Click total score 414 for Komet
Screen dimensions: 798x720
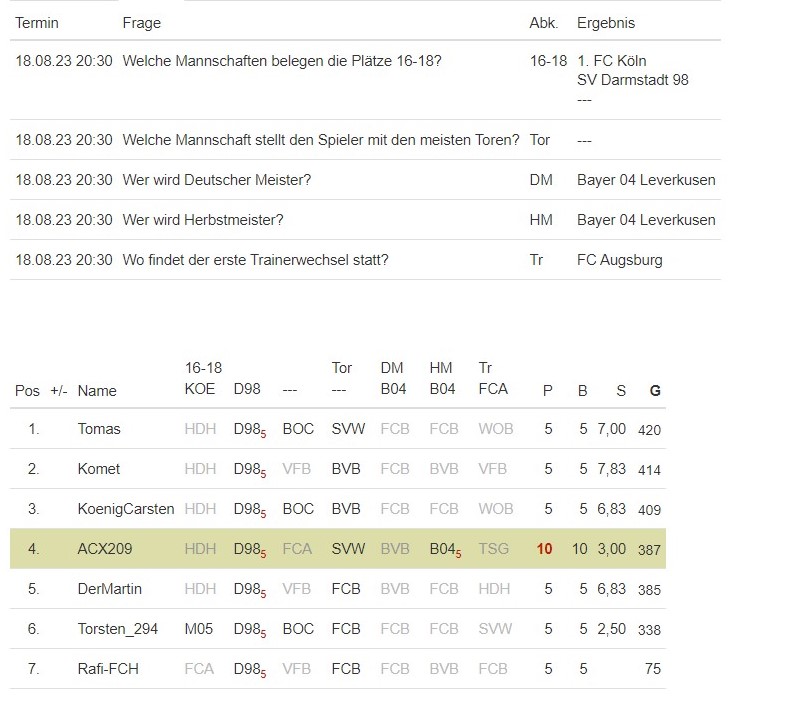[x=649, y=470]
